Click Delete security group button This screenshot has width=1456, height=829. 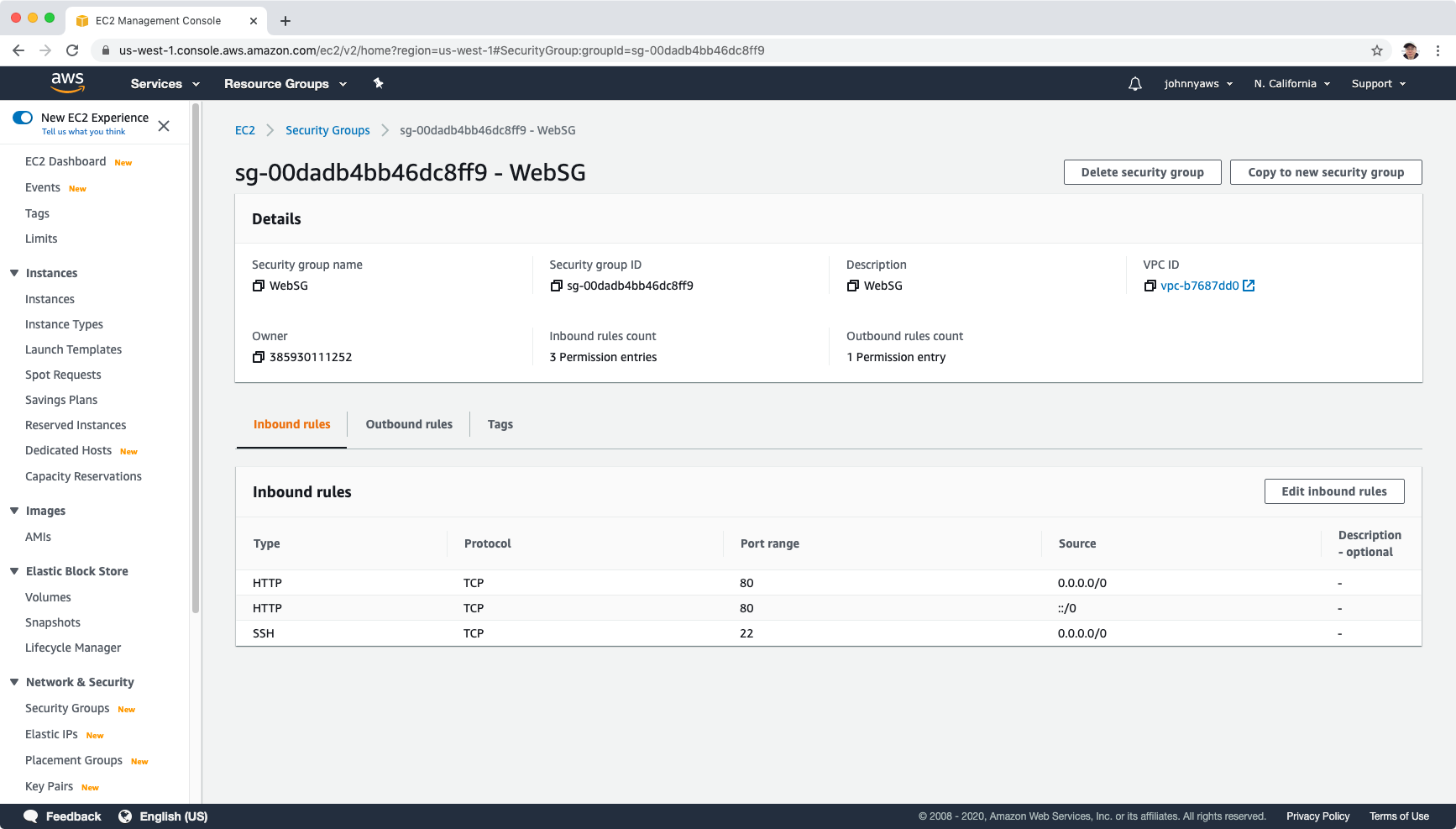1142,172
